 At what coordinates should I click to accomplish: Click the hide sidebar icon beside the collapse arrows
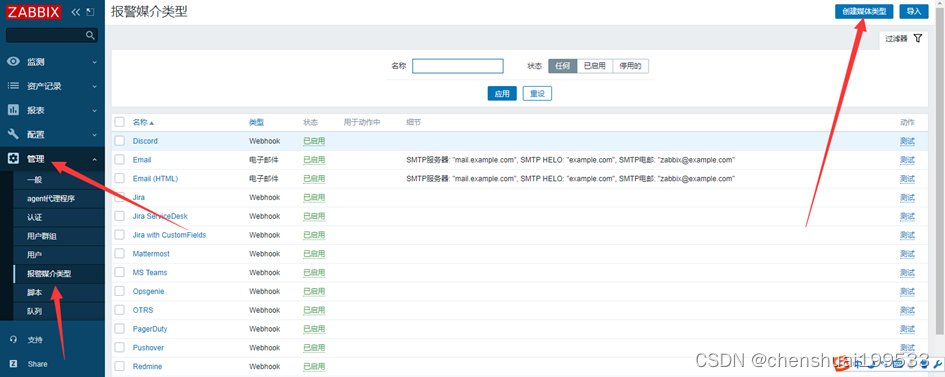click(x=90, y=11)
